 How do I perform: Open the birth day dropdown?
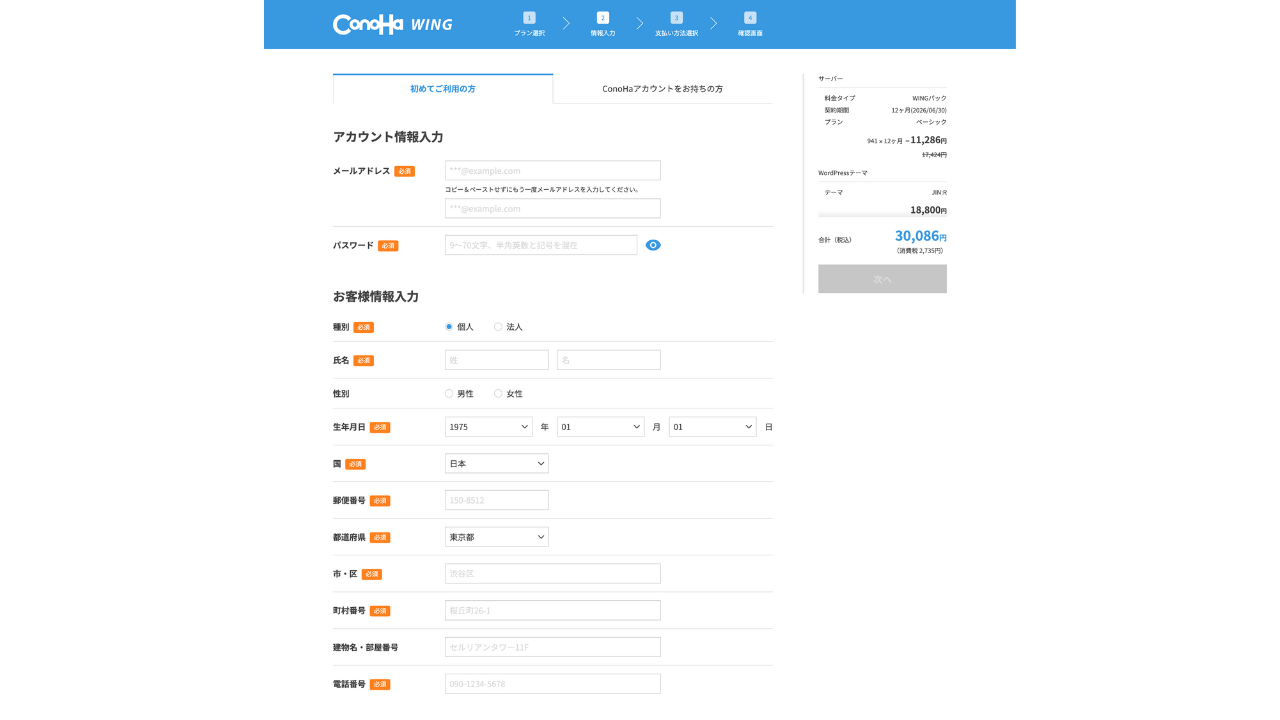pos(713,427)
